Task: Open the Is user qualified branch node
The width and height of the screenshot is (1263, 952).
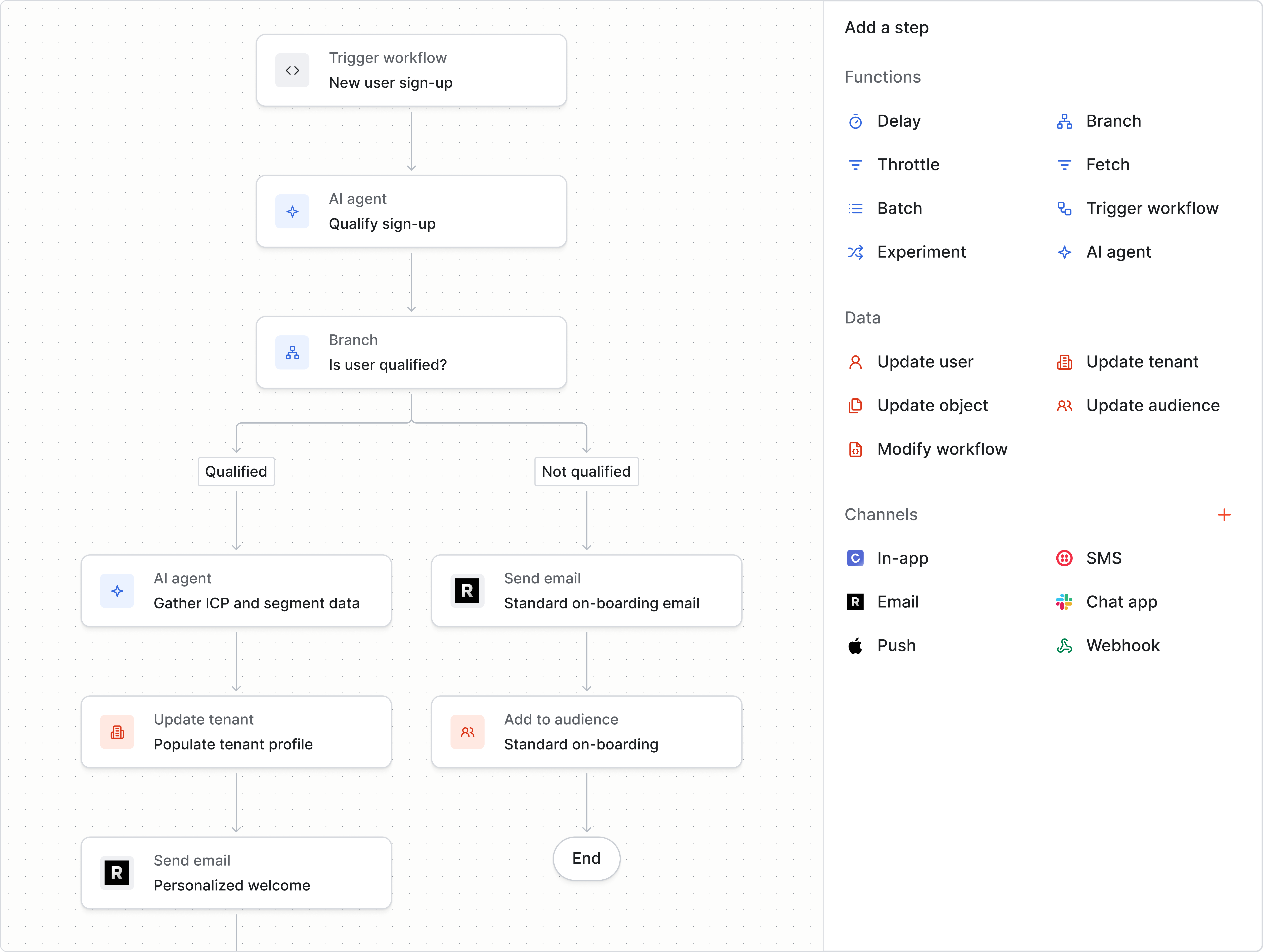Action: pos(411,352)
